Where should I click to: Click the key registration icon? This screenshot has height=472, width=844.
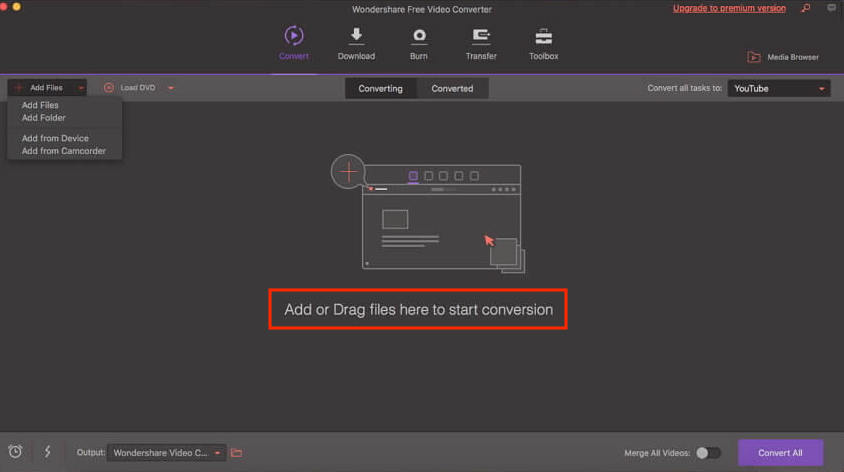[805, 8]
